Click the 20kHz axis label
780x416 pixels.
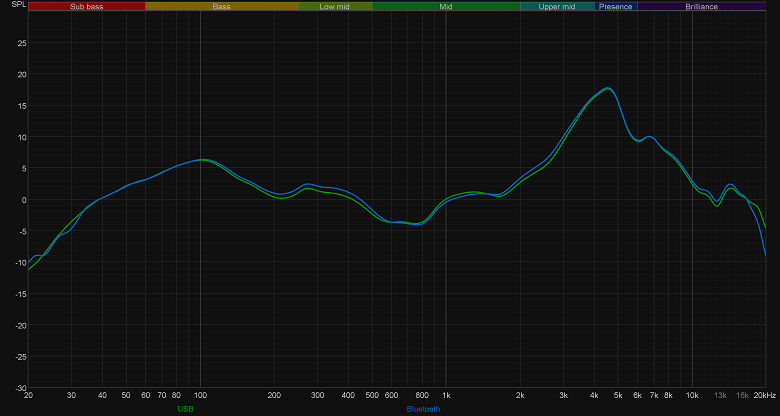point(765,395)
